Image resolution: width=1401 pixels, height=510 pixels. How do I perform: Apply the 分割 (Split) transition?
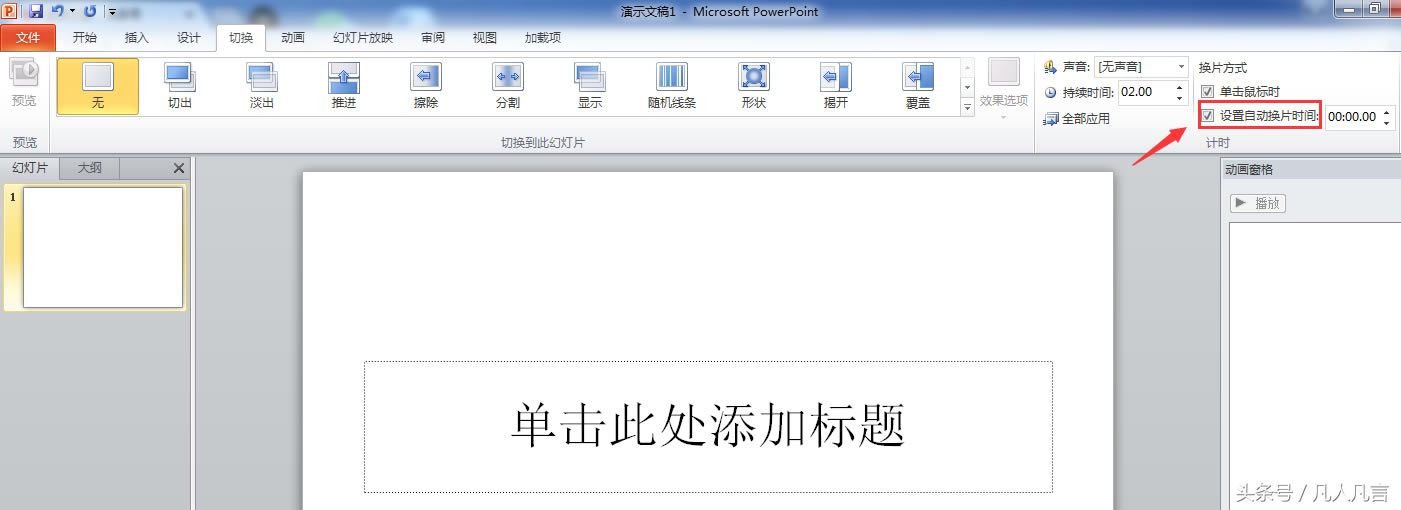(508, 85)
